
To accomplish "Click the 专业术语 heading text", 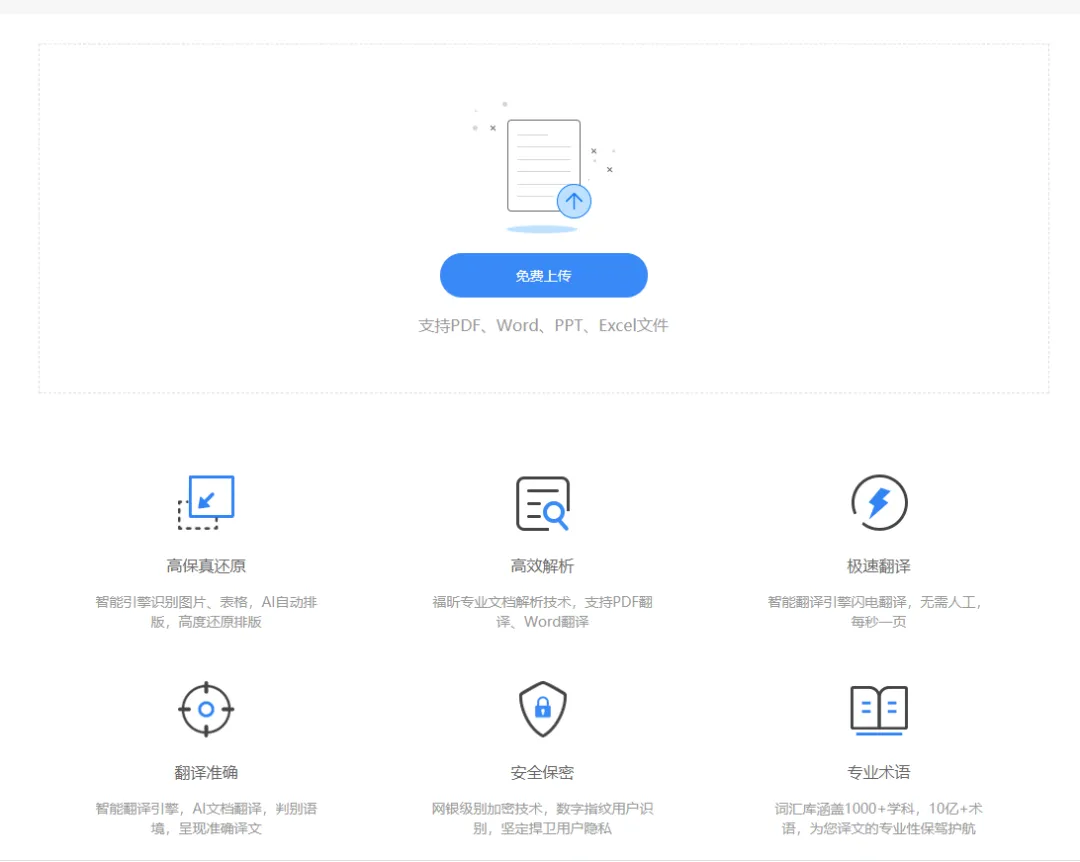I will (x=879, y=772).
